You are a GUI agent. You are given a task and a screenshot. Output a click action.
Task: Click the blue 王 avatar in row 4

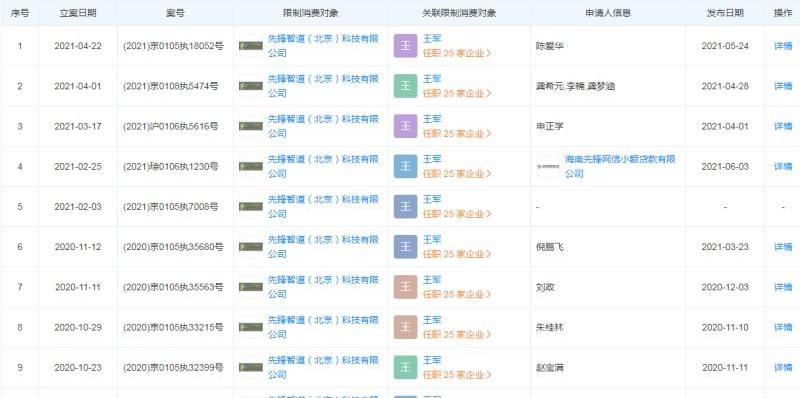pos(406,166)
